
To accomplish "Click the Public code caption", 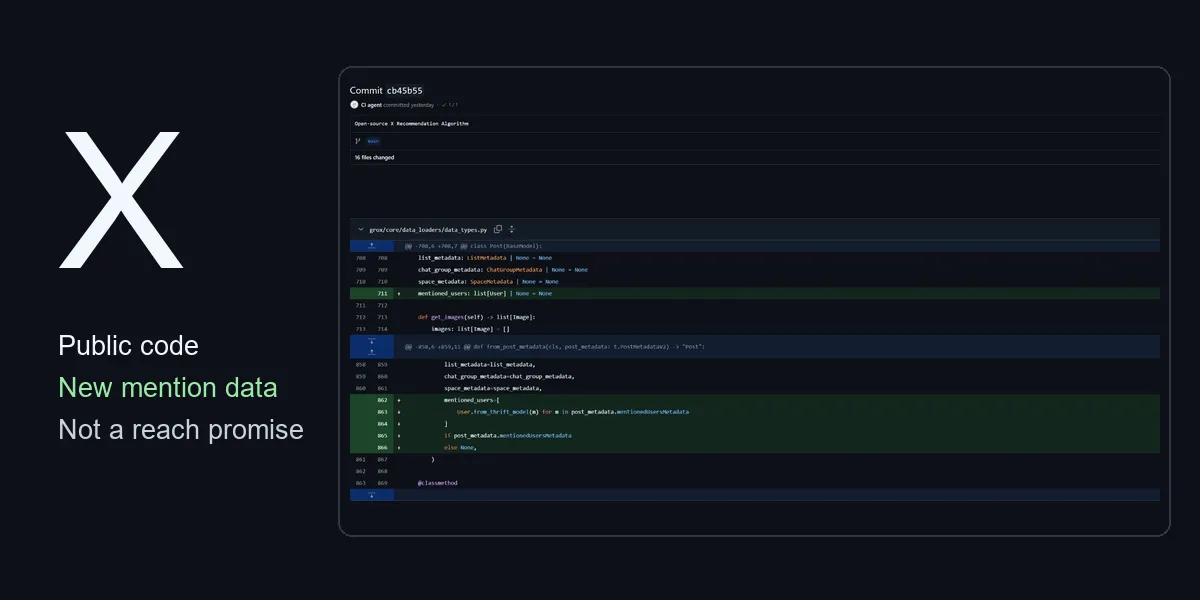I will (x=129, y=346).
